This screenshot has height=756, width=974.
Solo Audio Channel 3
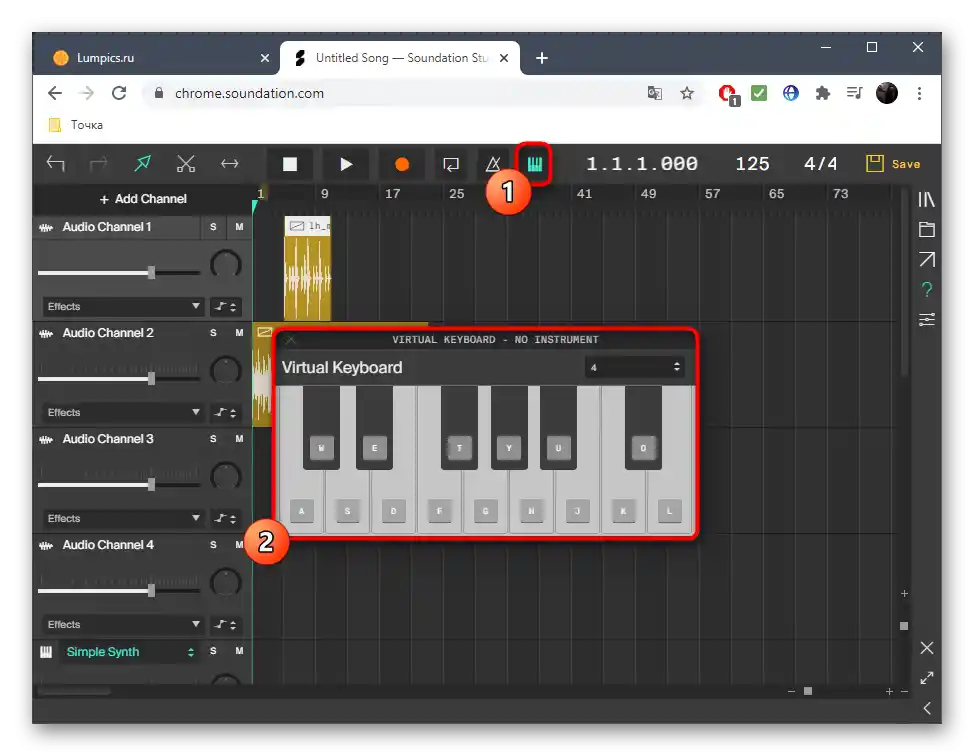pyautogui.click(x=213, y=439)
